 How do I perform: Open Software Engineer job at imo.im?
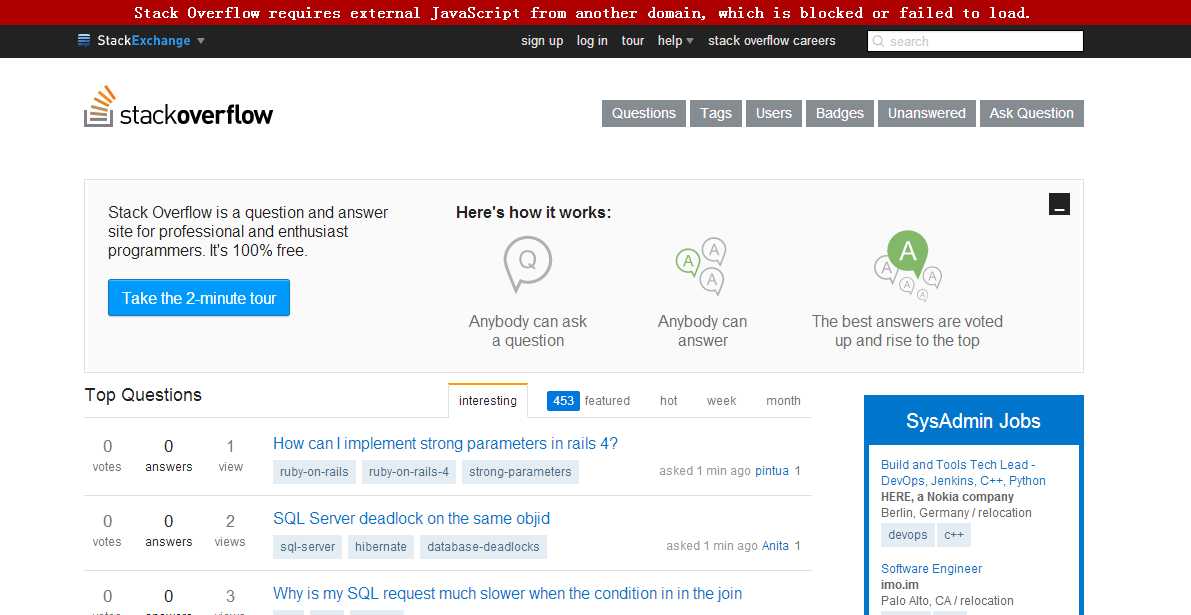931,569
